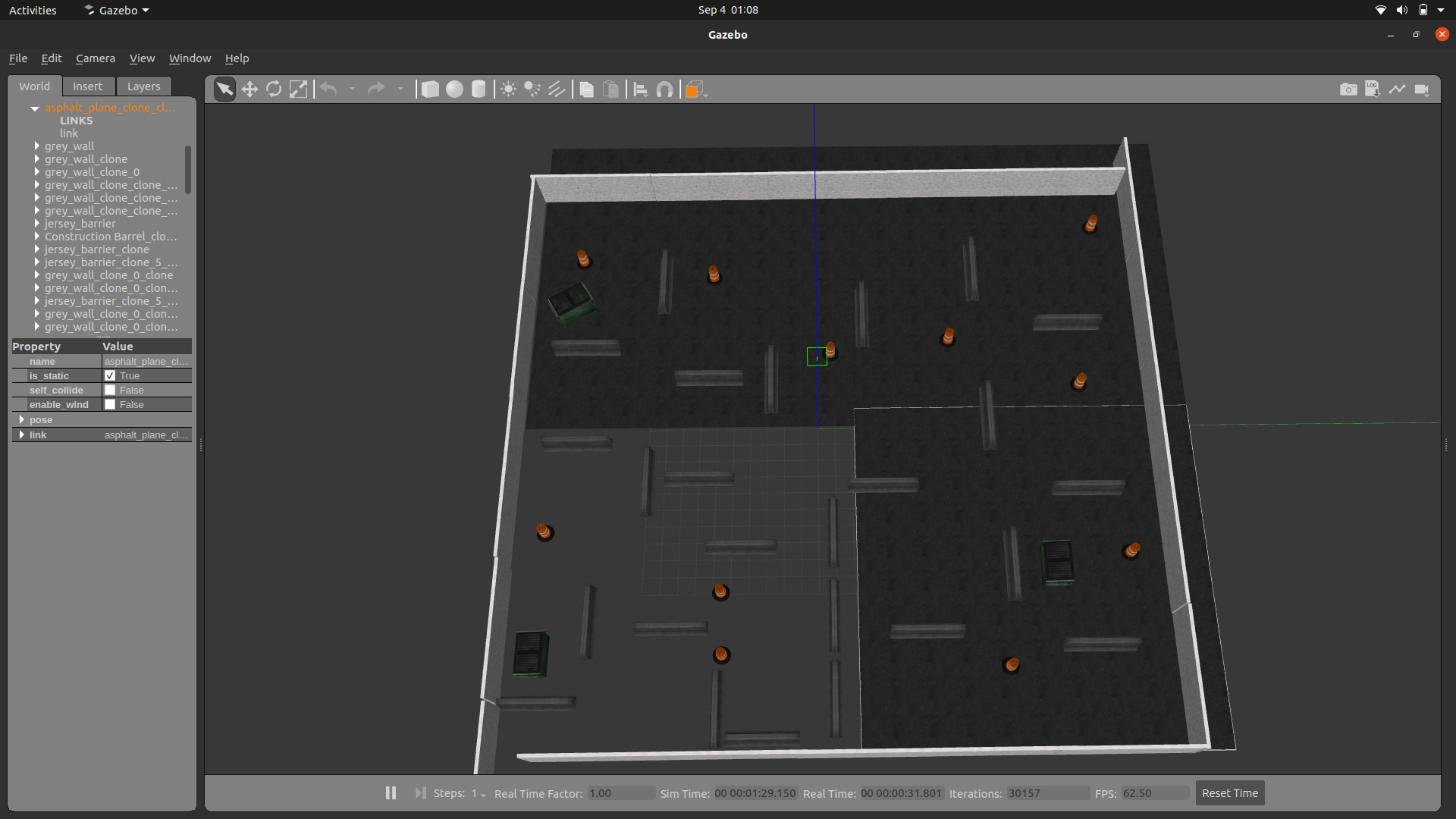Toggle the is_static checkbox
This screenshot has height=819, width=1456.
pyautogui.click(x=110, y=376)
